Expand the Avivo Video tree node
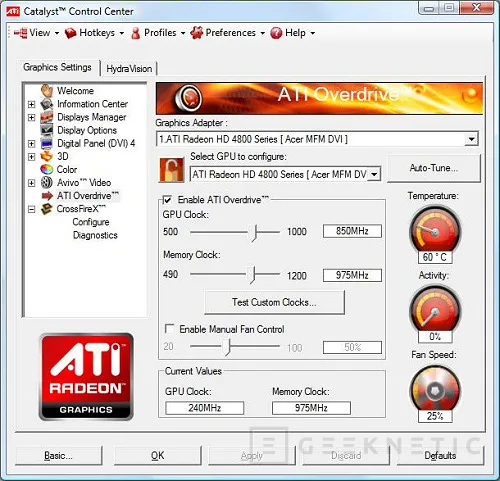 (x=31, y=183)
